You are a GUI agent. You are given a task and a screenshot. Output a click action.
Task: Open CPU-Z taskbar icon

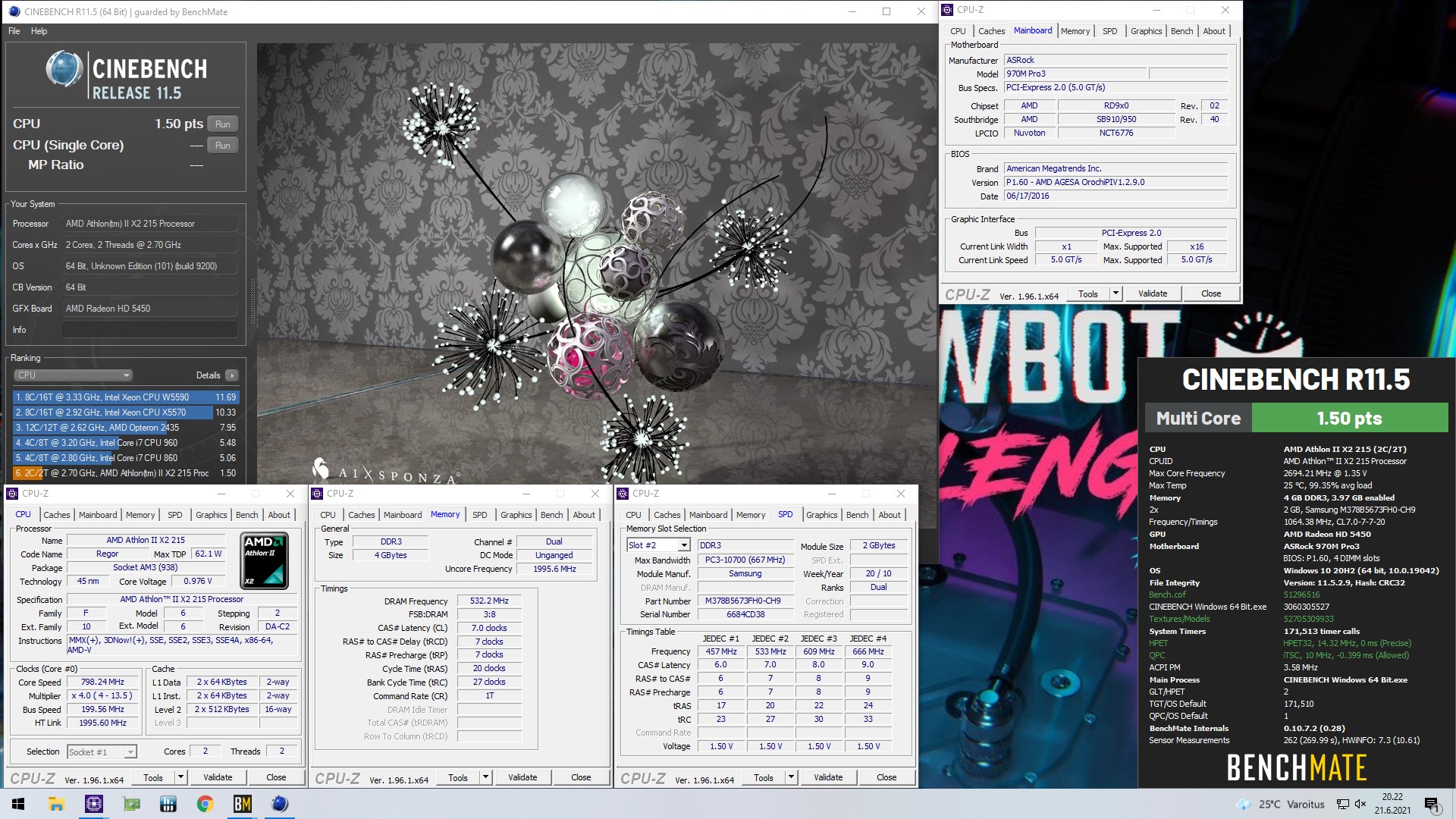point(93,804)
